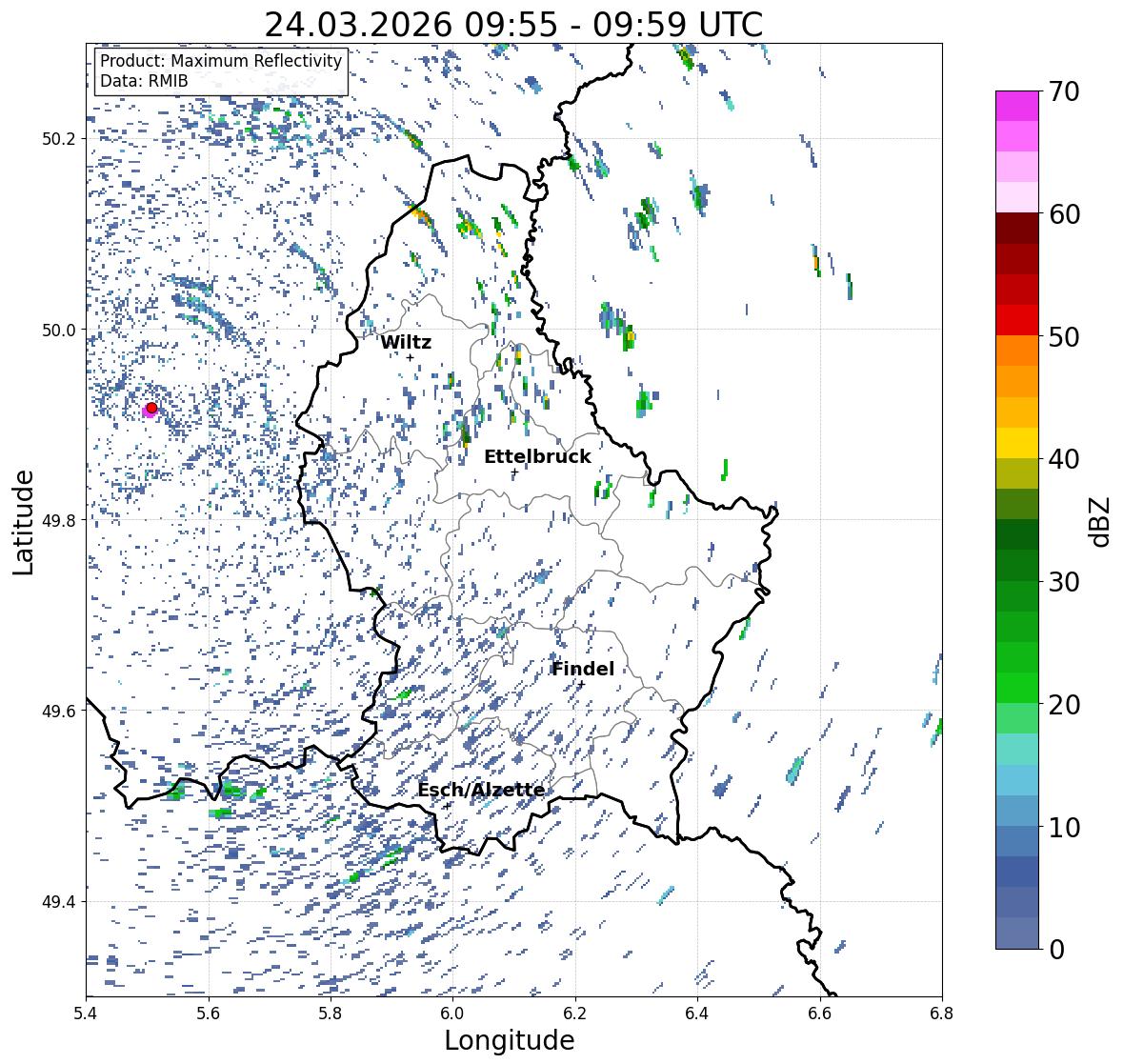Click the Longitude axis label

510,1040
